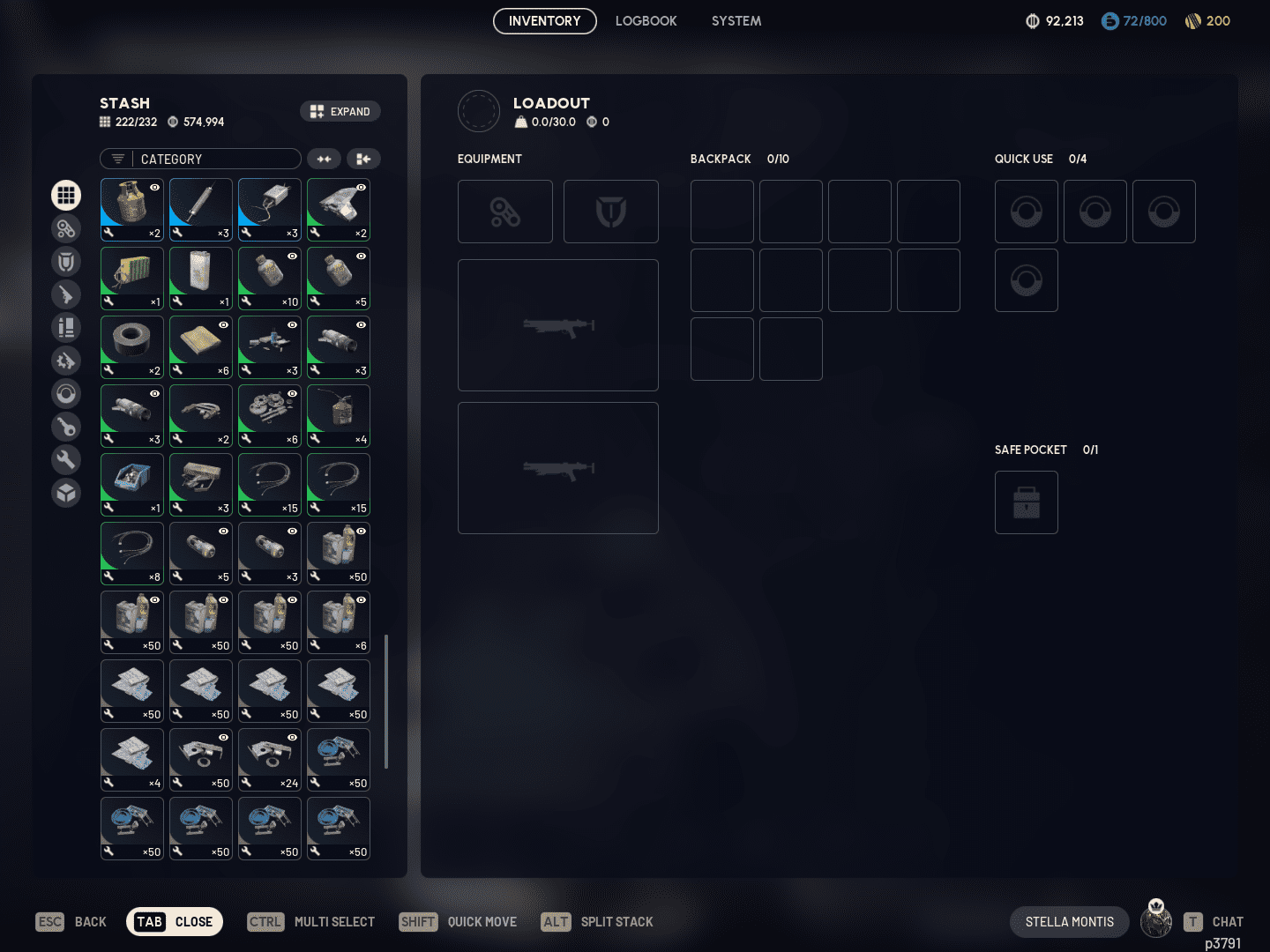Toggle eye marker on x10 bottle item
1270x952 pixels.
click(292, 257)
